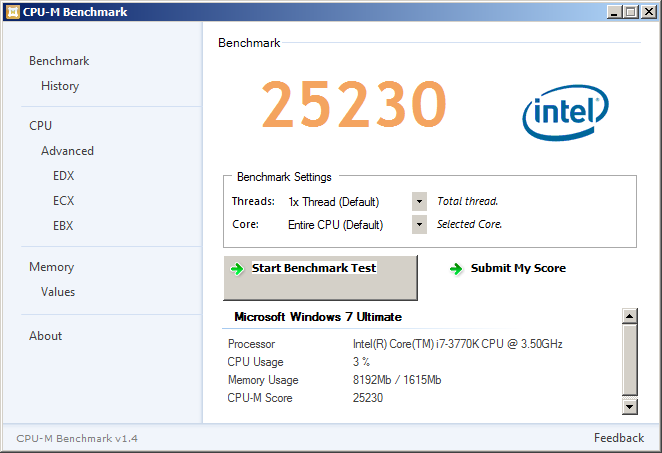Click the Processor label
This screenshot has width=662, height=453.
click(251, 344)
